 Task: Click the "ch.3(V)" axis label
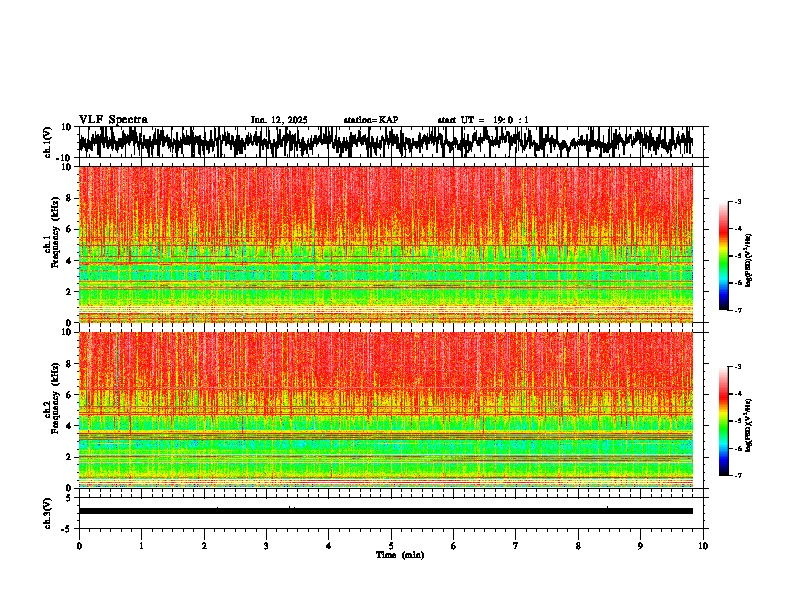click(x=48, y=513)
